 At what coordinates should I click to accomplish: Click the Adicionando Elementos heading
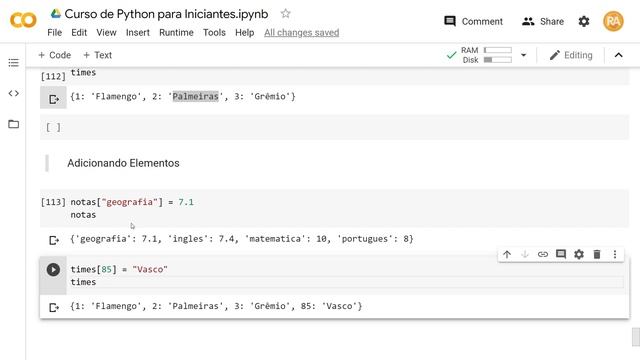coord(123,163)
